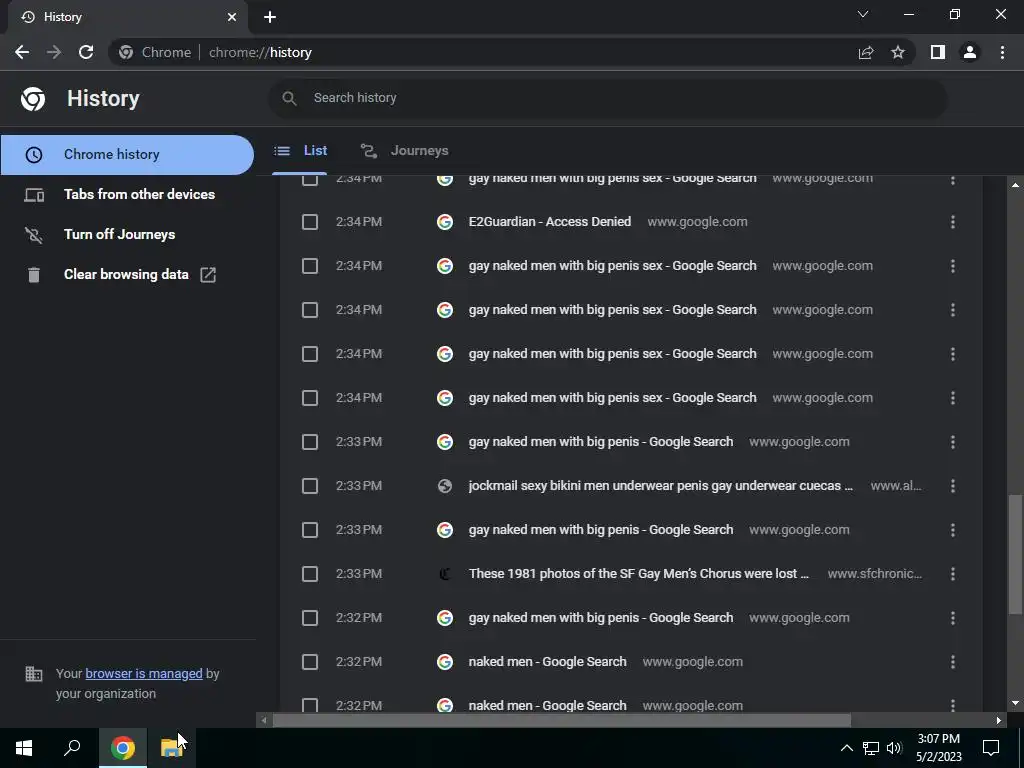
Task: Open the jockmail underwear history entry
Action: click(660, 486)
